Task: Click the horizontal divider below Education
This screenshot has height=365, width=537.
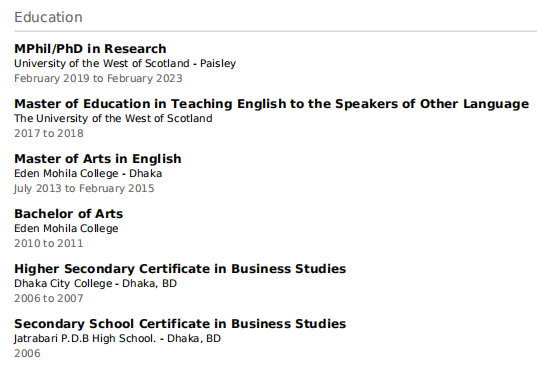Action: click(x=276, y=31)
